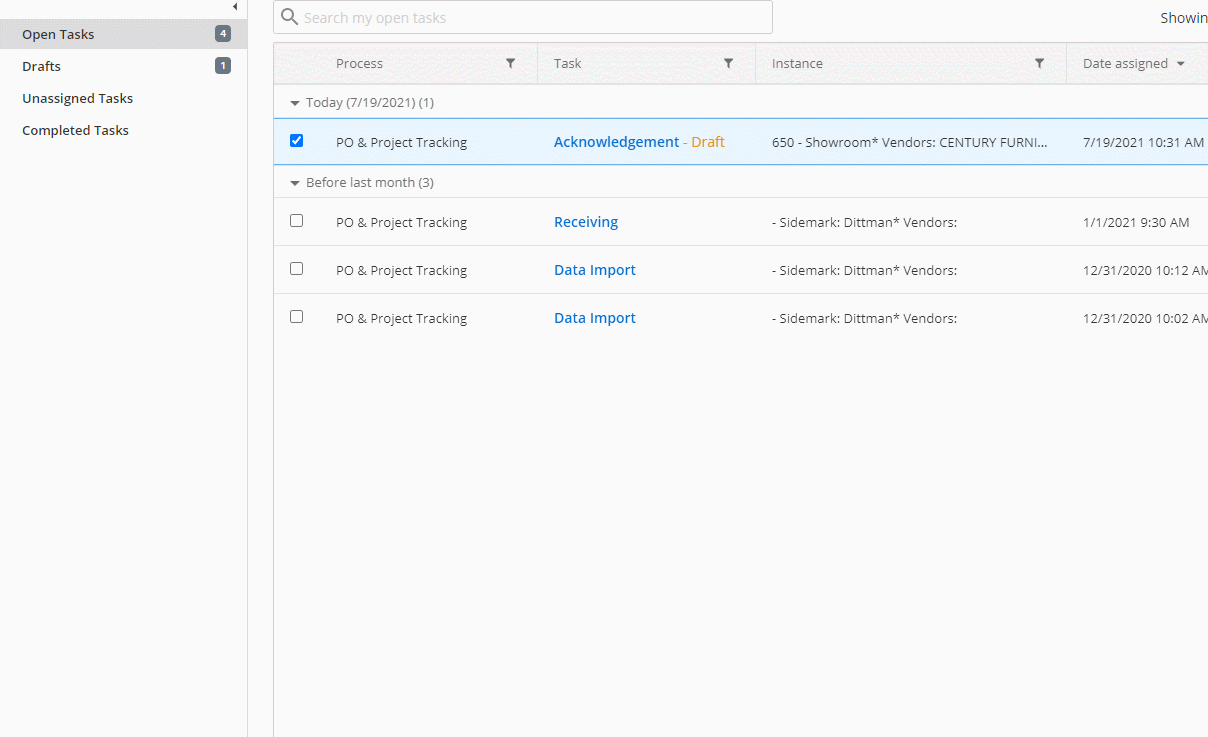This screenshot has width=1208, height=737.
Task: Open Data Import task assigned 10:02 AM
Action: [x=595, y=318]
